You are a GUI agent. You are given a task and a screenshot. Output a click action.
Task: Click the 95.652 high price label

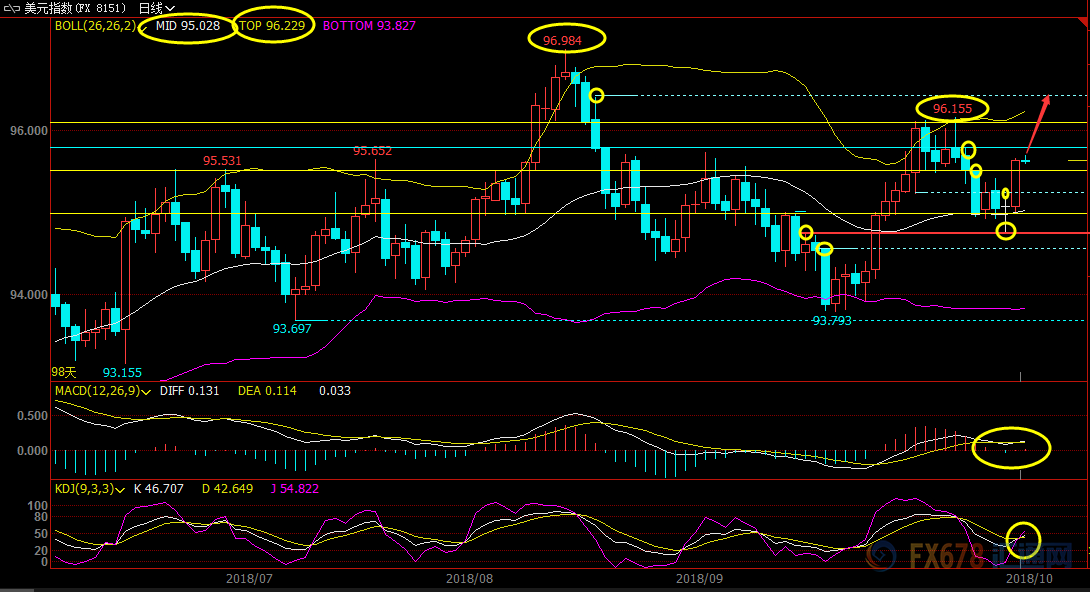[372, 151]
